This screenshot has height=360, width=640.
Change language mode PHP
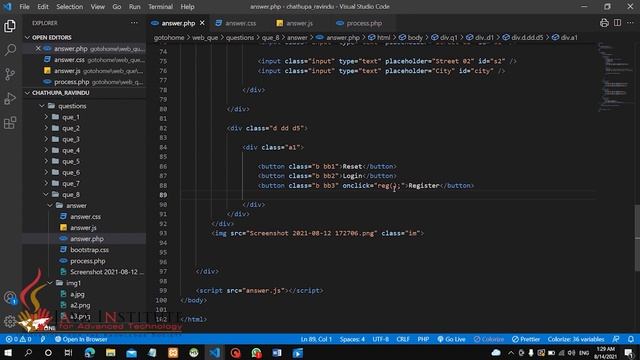pos(423,339)
